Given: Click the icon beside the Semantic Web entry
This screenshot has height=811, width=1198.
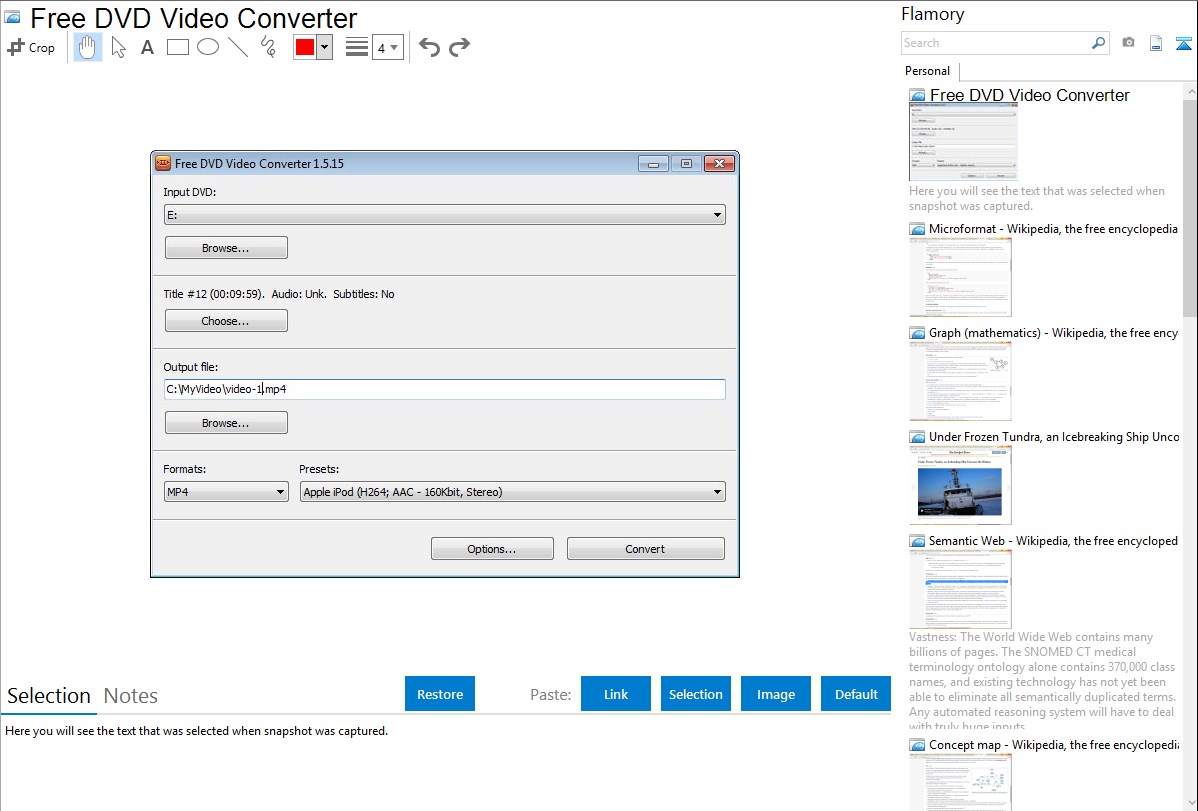Looking at the screenshot, I should pos(917,541).
